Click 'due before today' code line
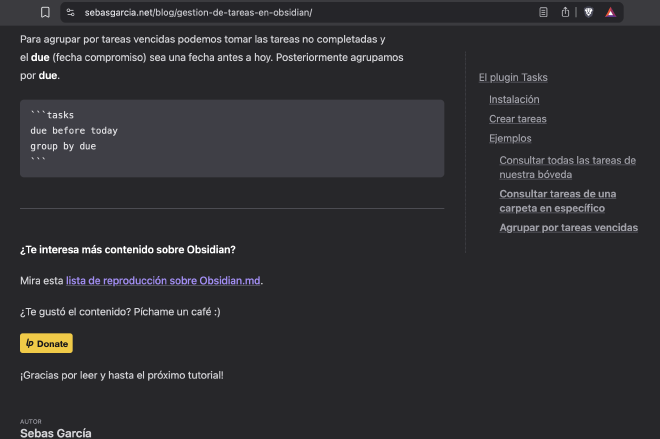660x439 pixels. [x=74, y=131]
